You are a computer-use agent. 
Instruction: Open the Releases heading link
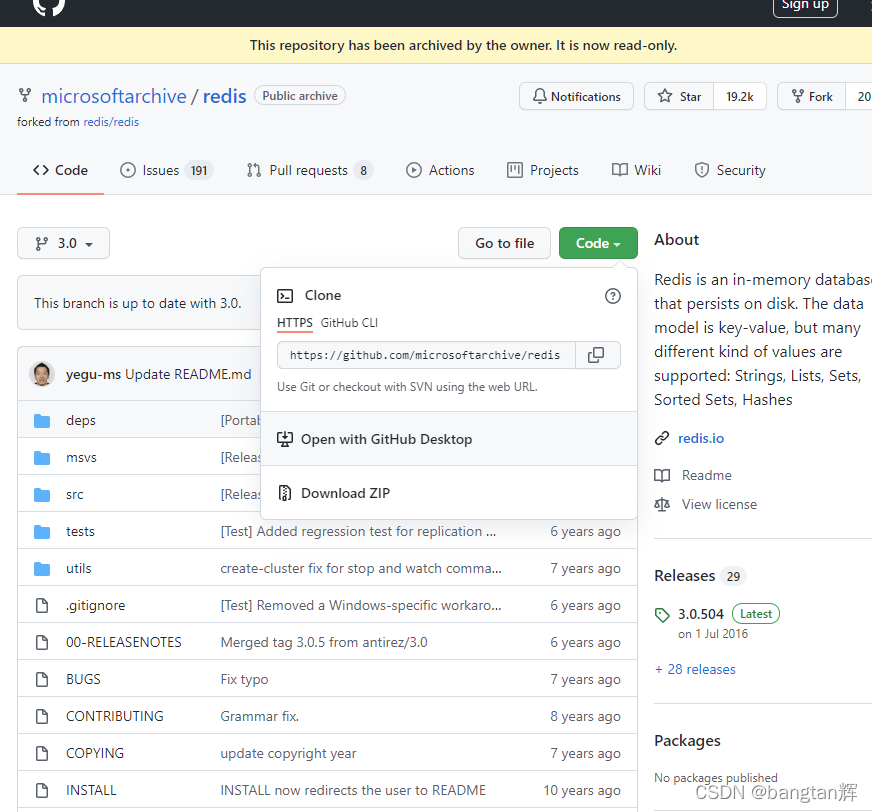pos(685,576)
